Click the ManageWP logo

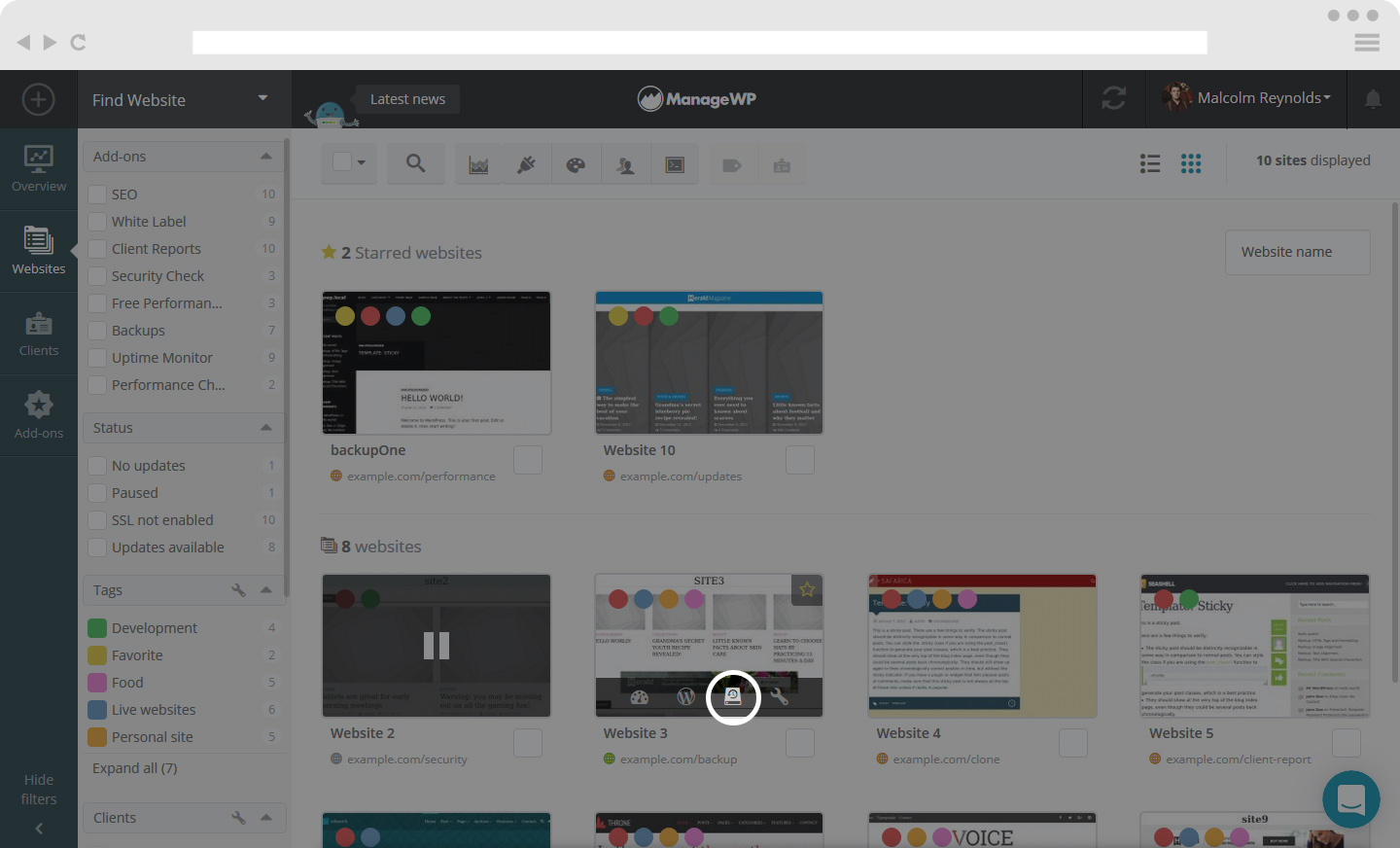[x=697, y=98]
